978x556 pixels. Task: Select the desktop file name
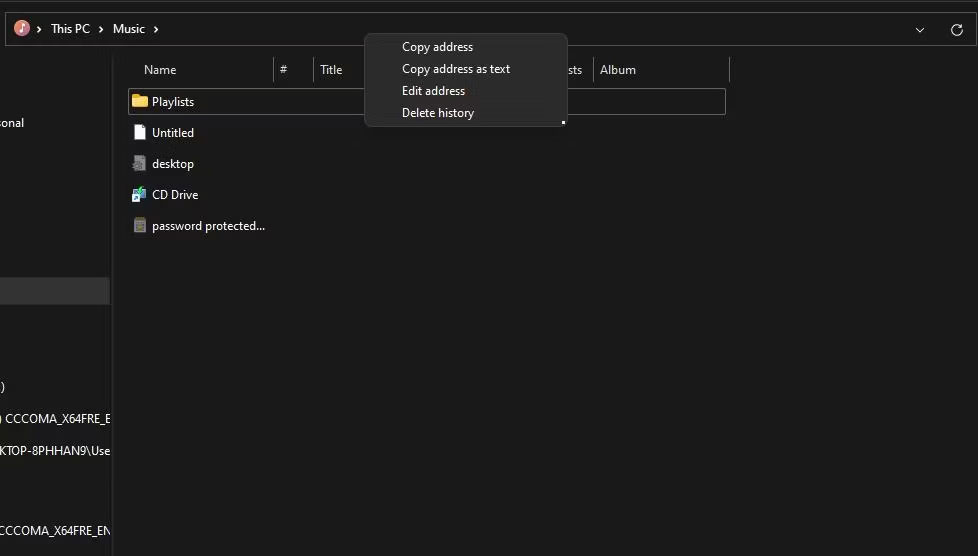tap(173, 164)
